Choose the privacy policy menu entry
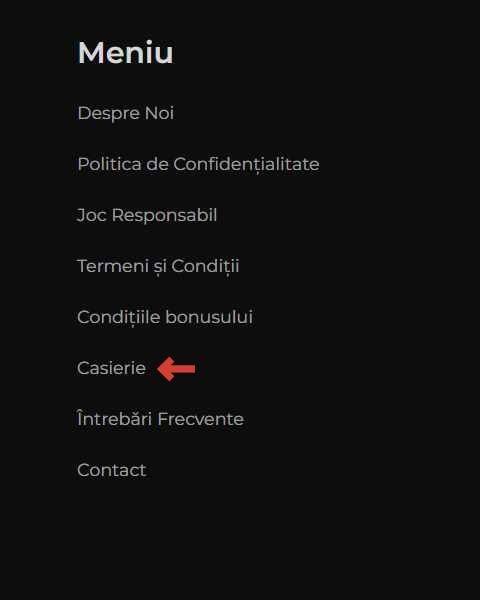 [x=198, y=165]
